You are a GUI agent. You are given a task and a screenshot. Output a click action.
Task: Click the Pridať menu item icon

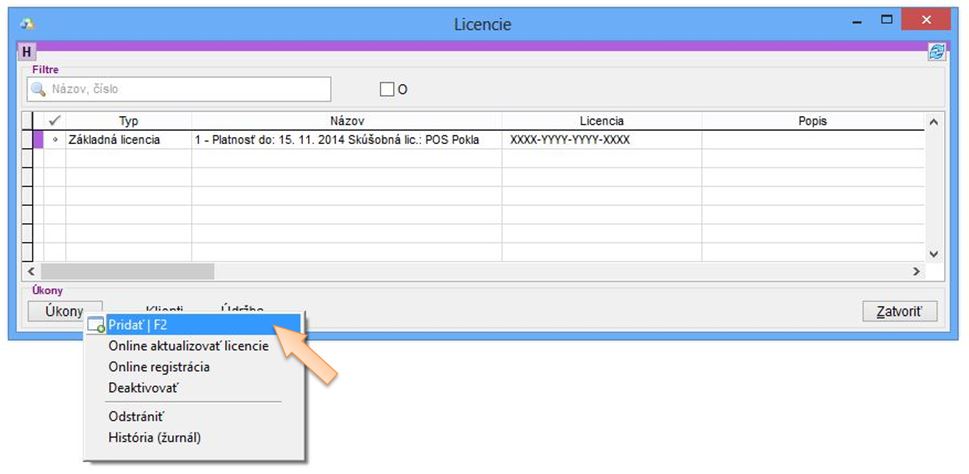(x=96, y=326)
